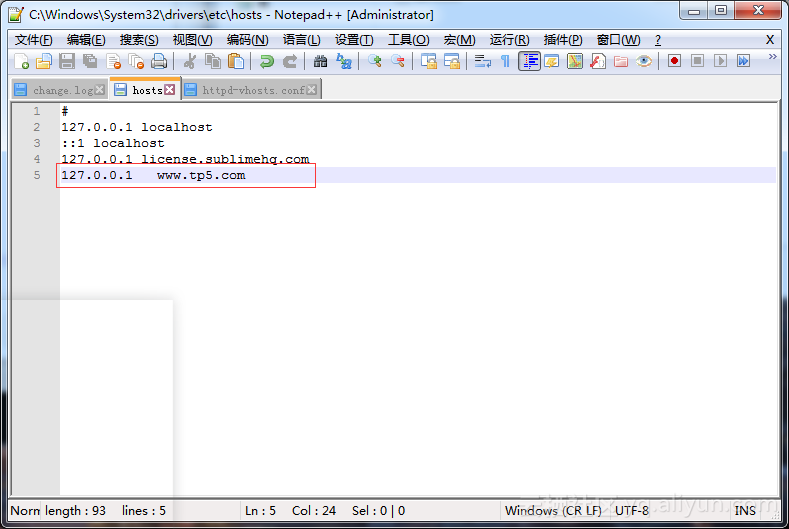Zoom out with the magnifier minus icon
Screen dimensions: 789x529
click(398, 61)
